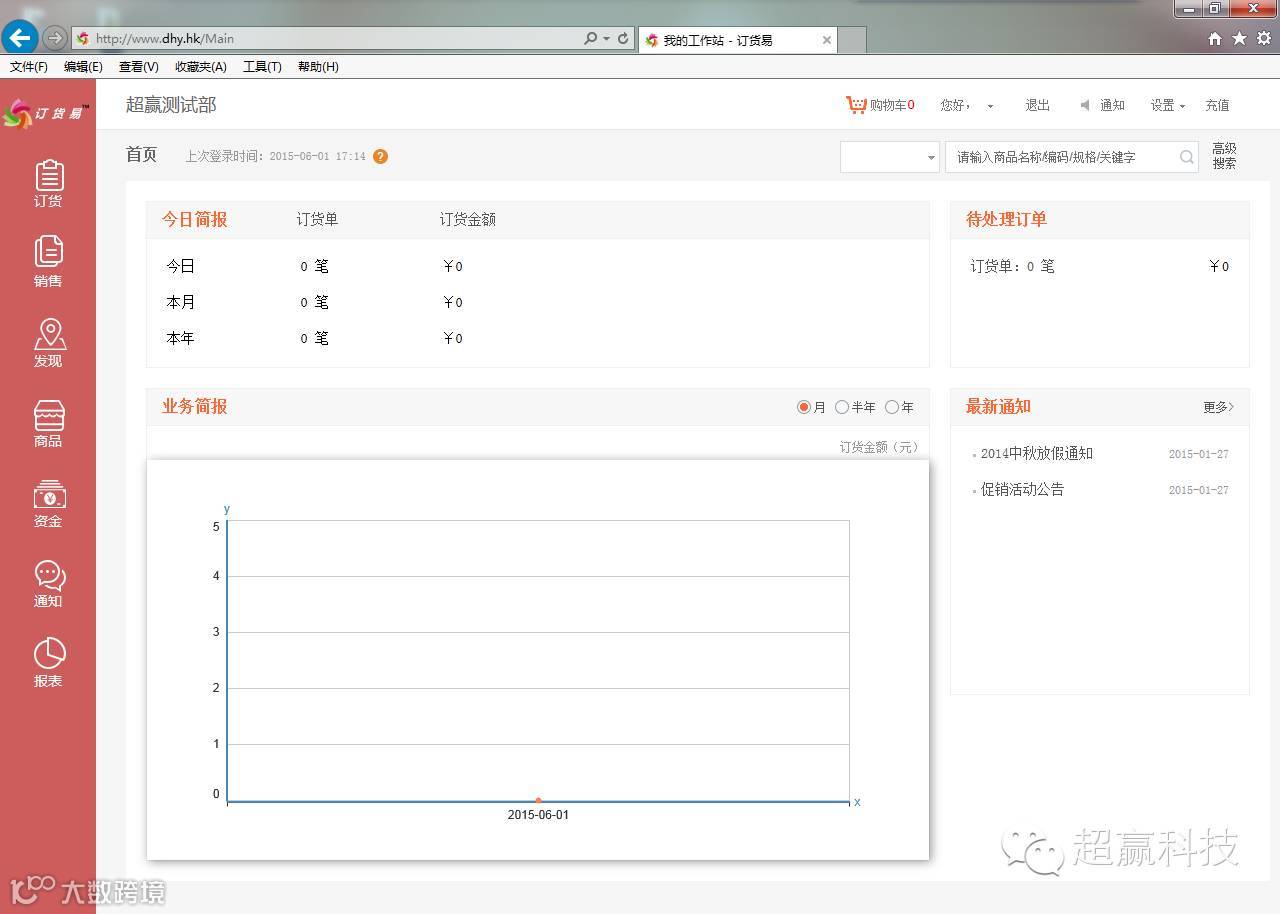Click the 上次登录时间 timestamp text
Image resolution: width=1280 pixels, height=914 pixels.
[x=275, y=157]
